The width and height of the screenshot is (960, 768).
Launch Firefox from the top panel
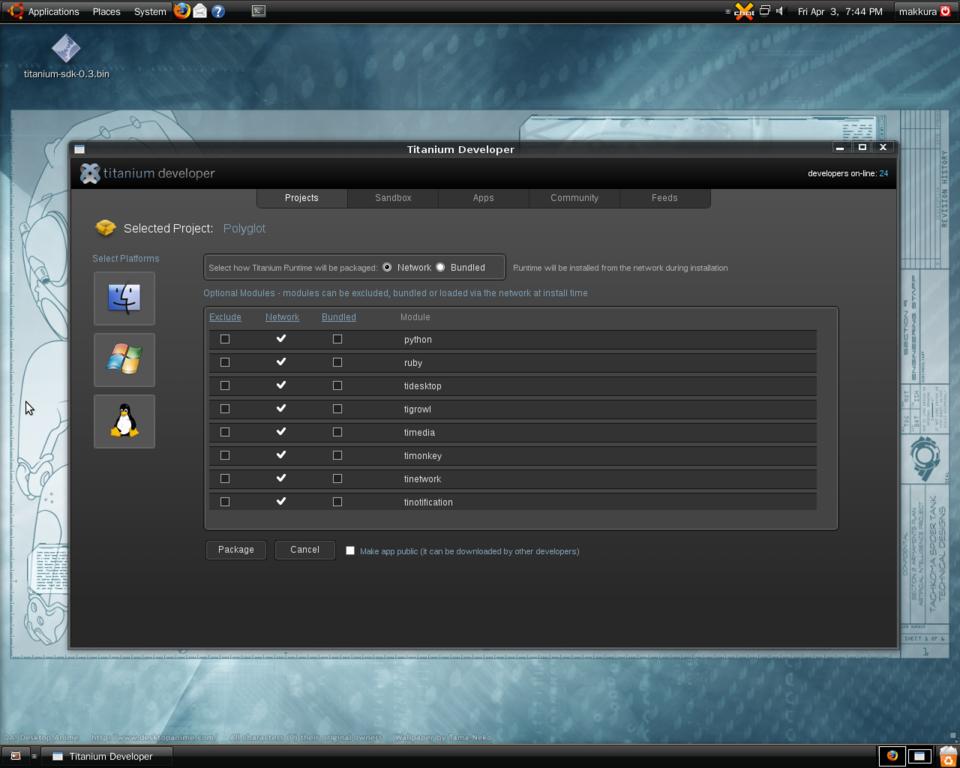pos(181,11)
